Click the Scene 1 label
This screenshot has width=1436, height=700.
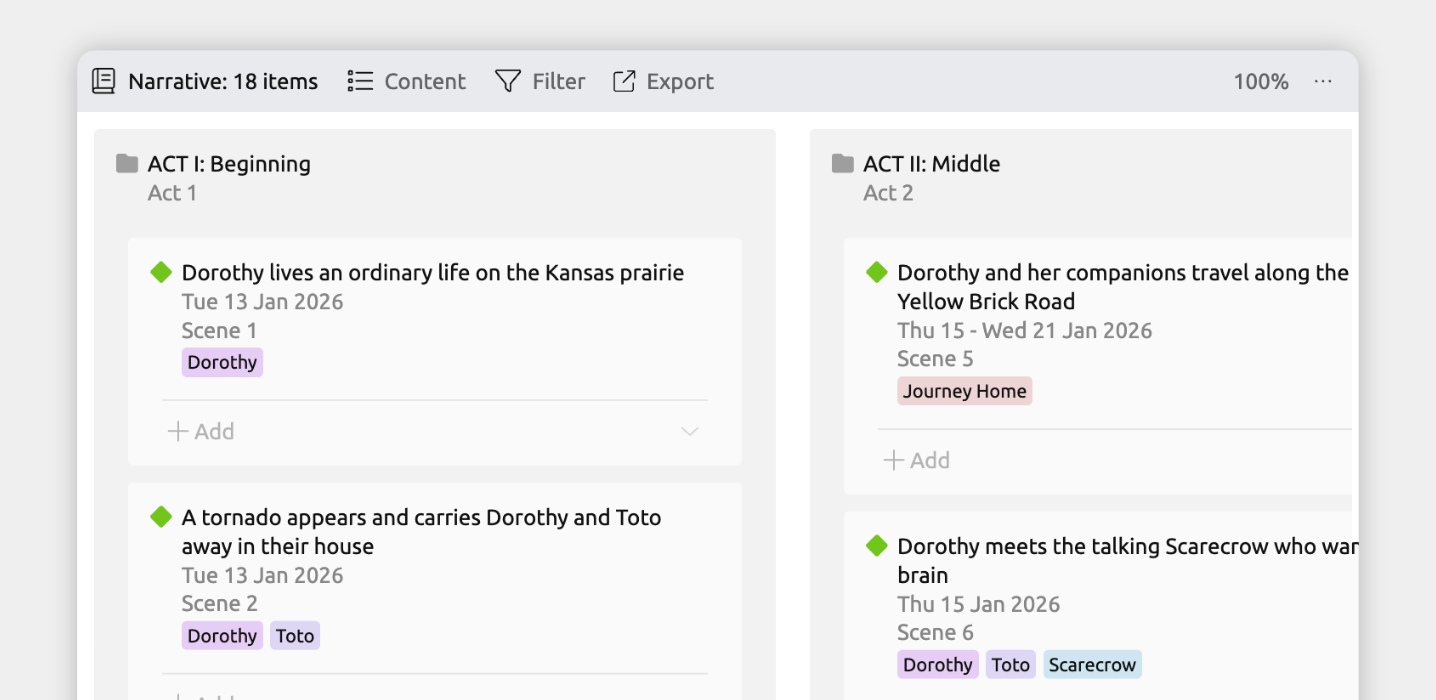[x=220, y=331]
